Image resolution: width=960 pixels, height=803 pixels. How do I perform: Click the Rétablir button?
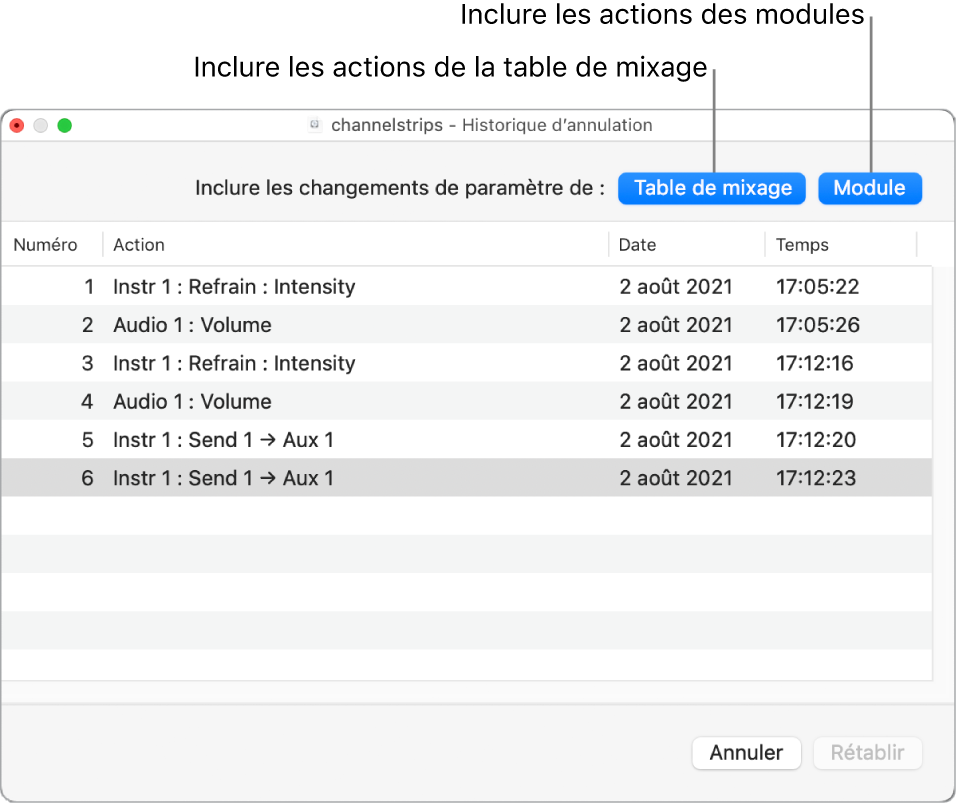[867, 753]
